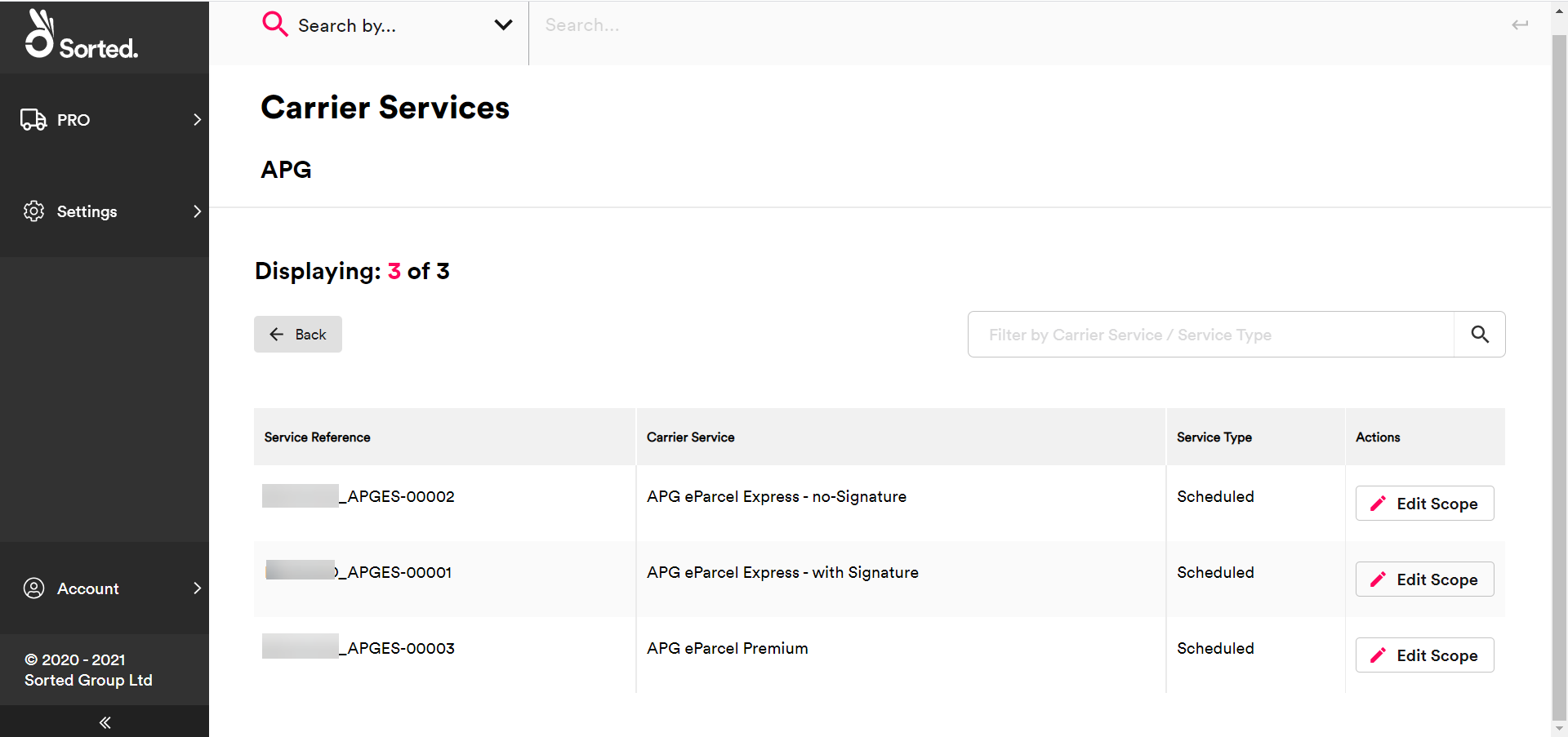Focus the Filter by Carrier Service field
This screenshot has width=1568, height=737.
point(1211,335)
